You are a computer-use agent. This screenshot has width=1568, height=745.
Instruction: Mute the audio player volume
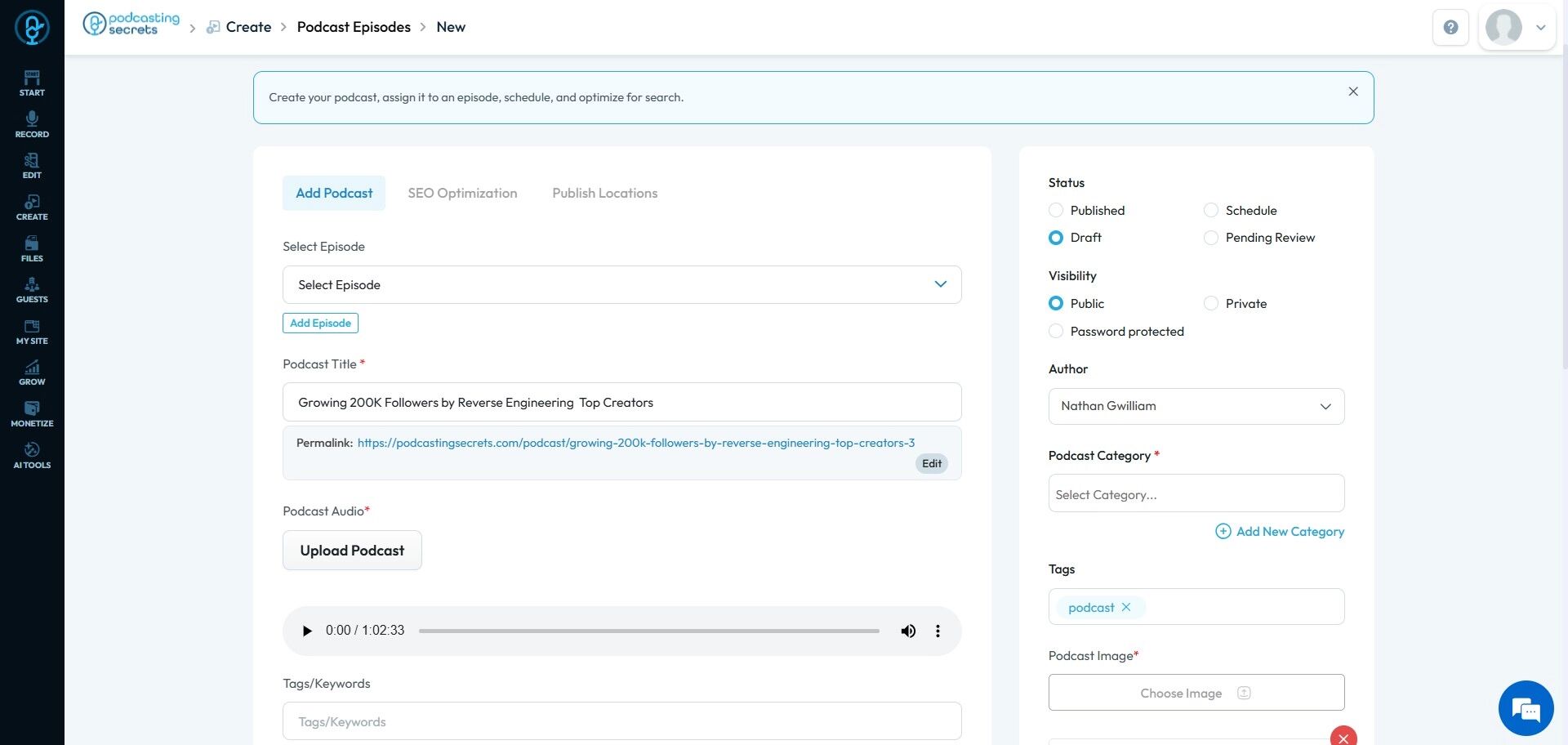coord(908,631)
